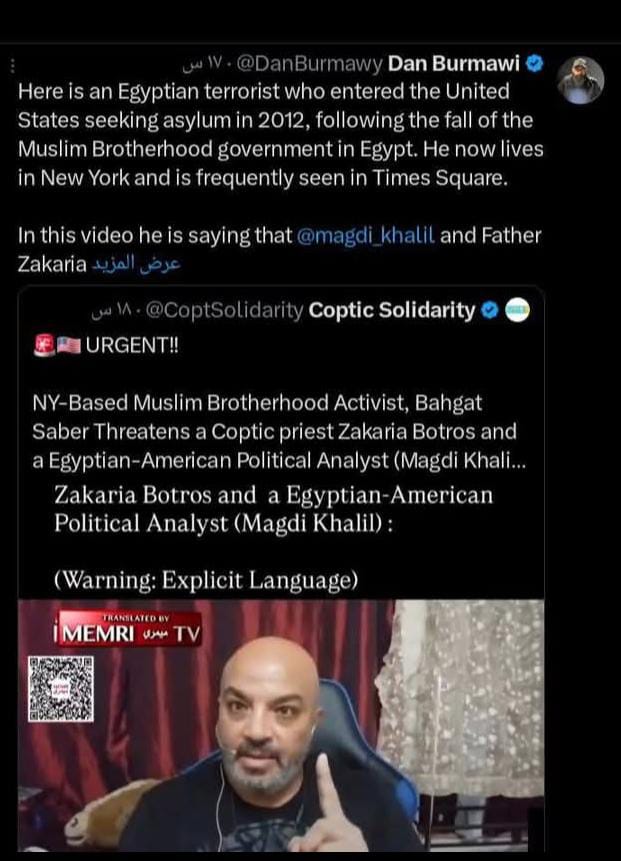Click the MEMRI TV logo overlay

point(128,629)
